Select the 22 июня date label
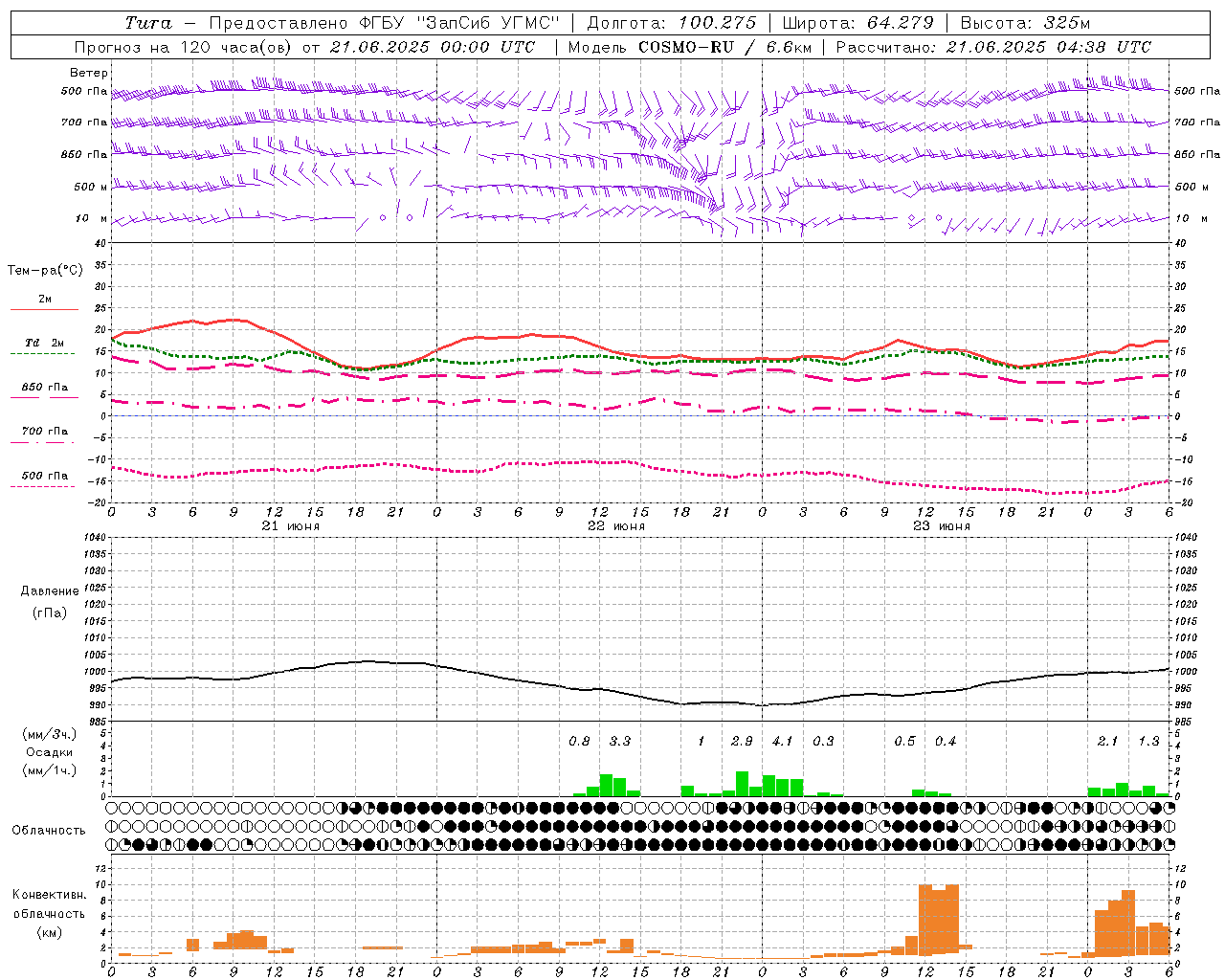 616,526
